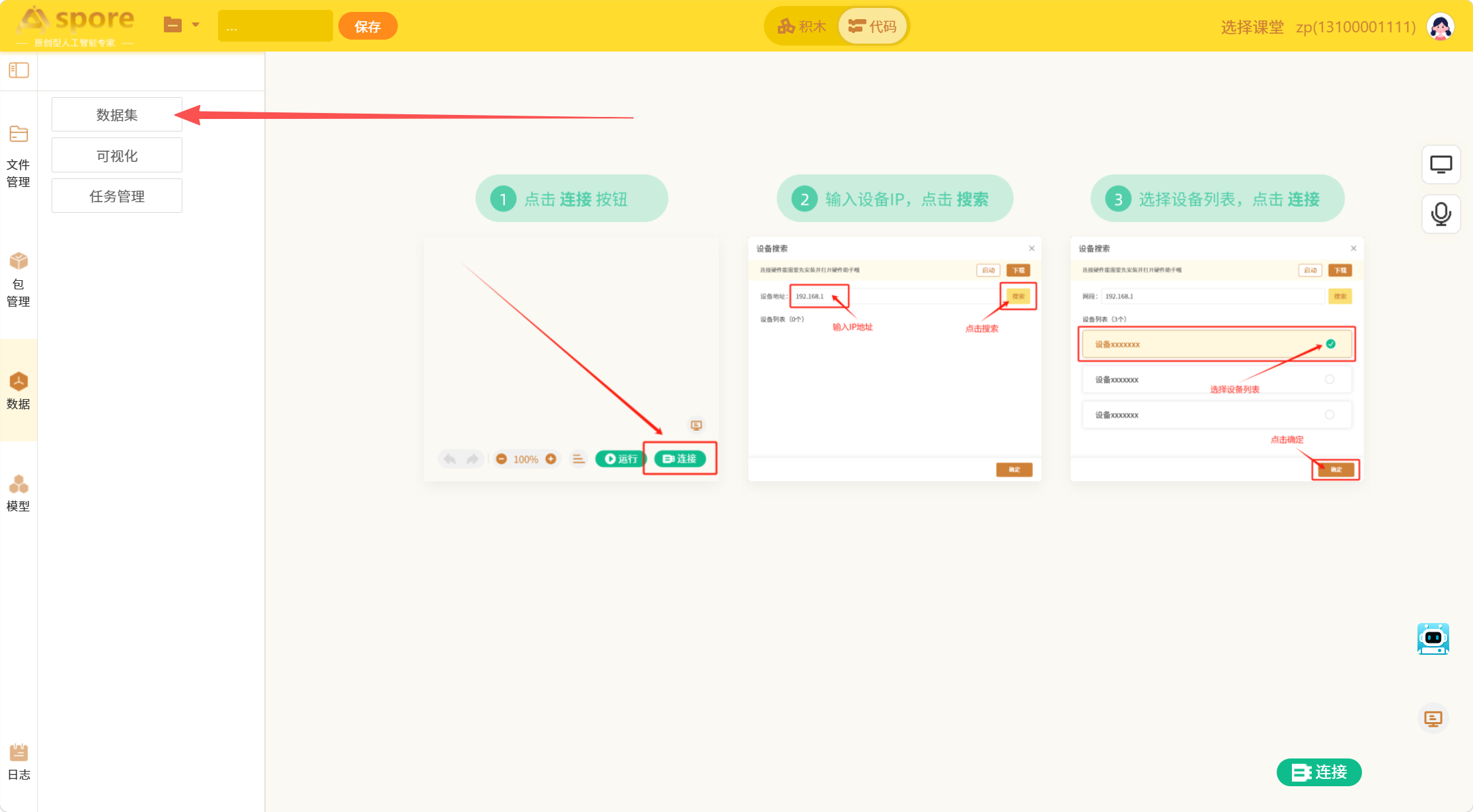The height and width of the screenshot is (812, 1473).
Task: Open 可视化 visualization menu item
Action: pyautogui.click(x=117, y=155)
